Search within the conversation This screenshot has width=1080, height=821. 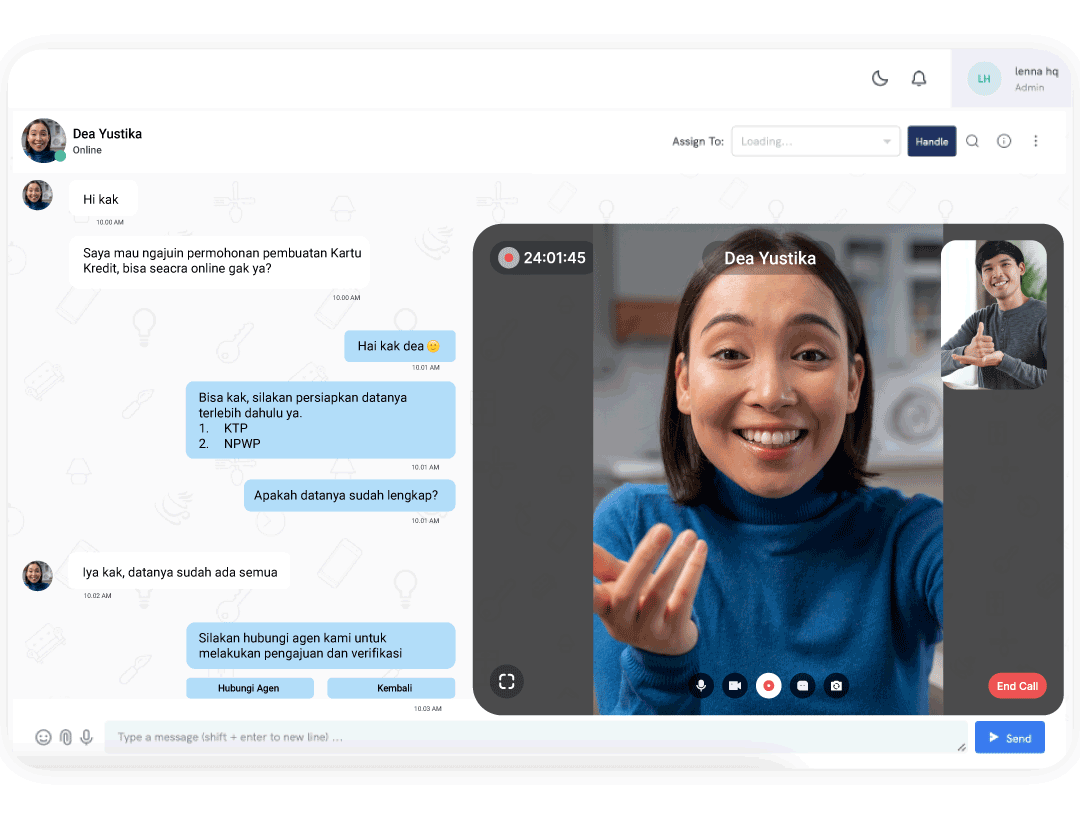pos(972,141)
